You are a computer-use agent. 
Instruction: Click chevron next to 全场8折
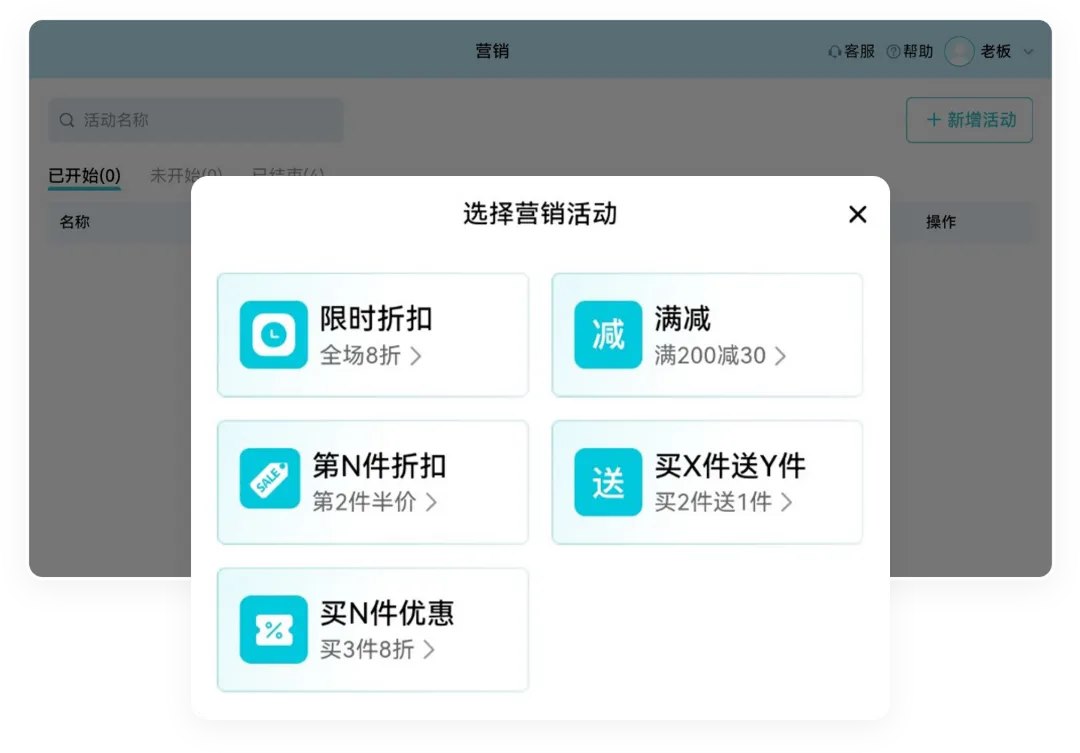point(415,356)
